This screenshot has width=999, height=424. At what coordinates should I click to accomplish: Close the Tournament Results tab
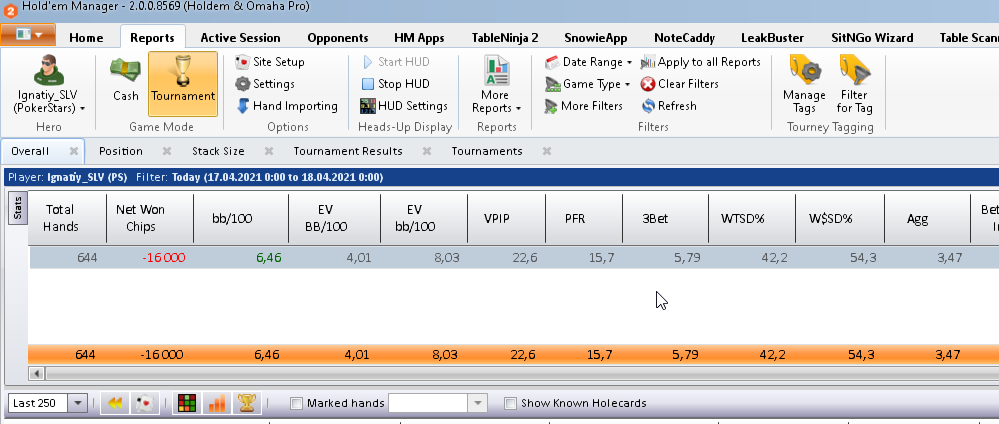(427, 151)
